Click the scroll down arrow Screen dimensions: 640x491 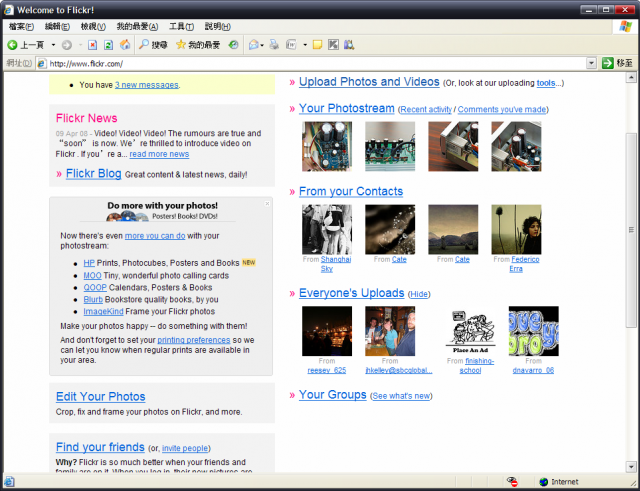click(x=631, y=467)
